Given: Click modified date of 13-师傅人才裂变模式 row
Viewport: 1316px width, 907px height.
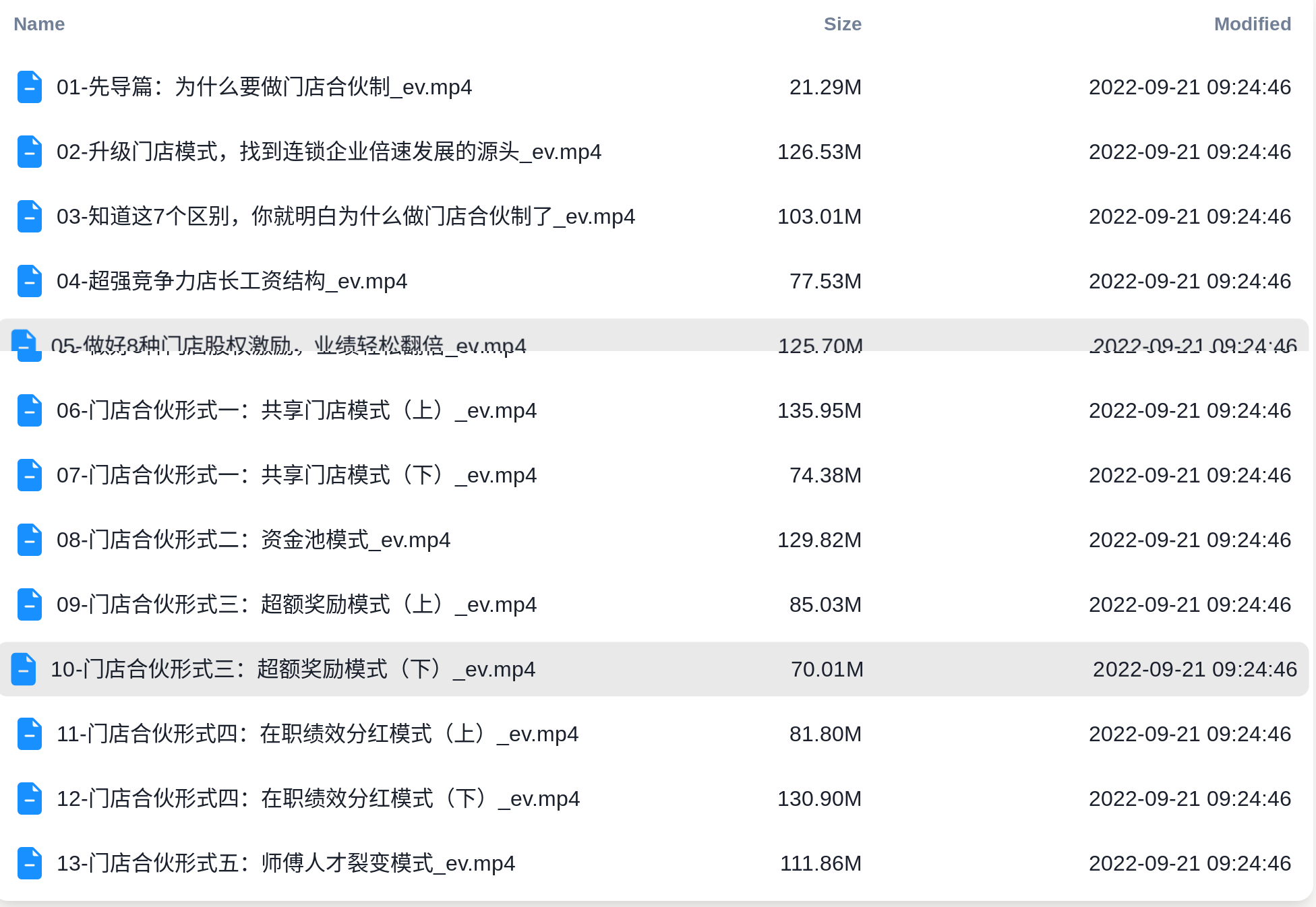Looking at the screenshot, I should (x=1189, y=863).
